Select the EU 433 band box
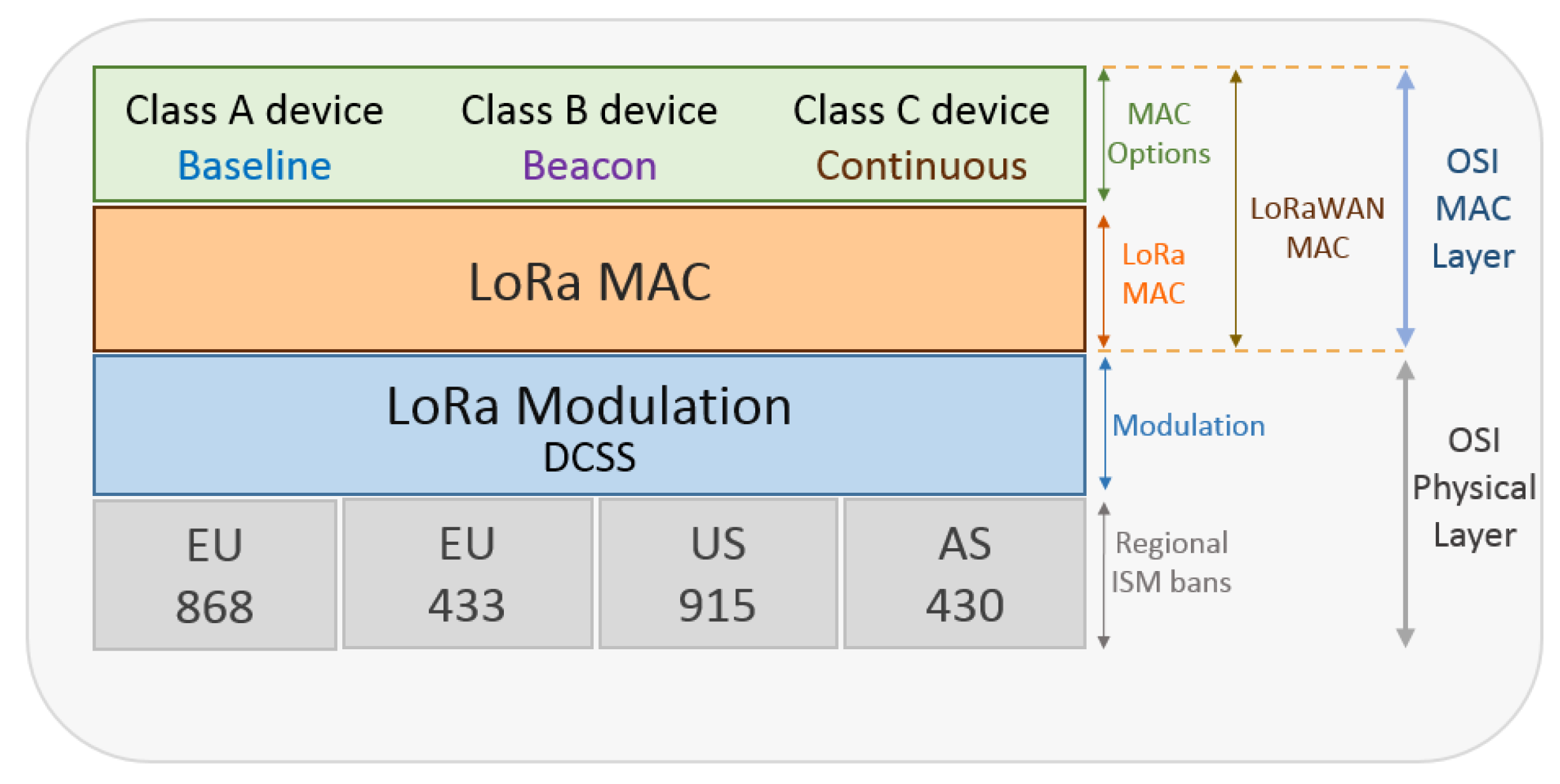Image resolution: width=1560 pixels, height=784 pixels. 467,573
